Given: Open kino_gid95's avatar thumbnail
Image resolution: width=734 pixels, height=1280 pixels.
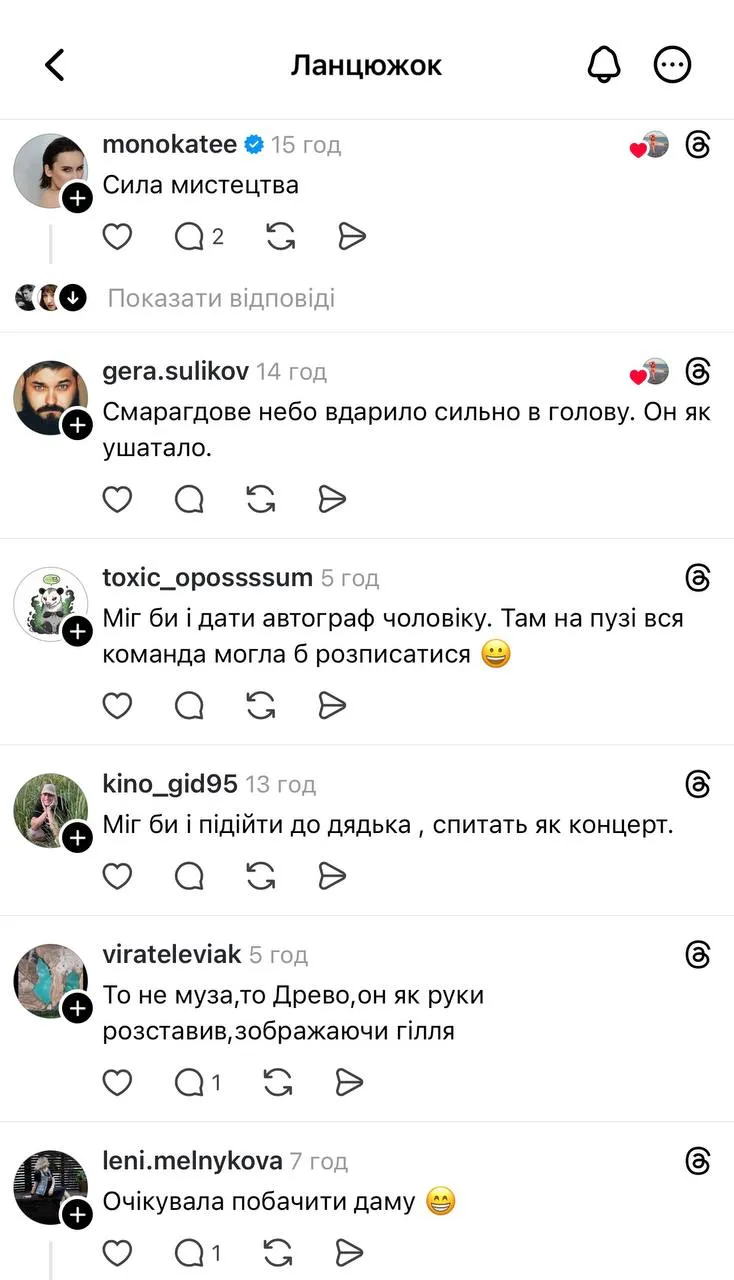Looking at the screenshot, I should pos(50,808).
